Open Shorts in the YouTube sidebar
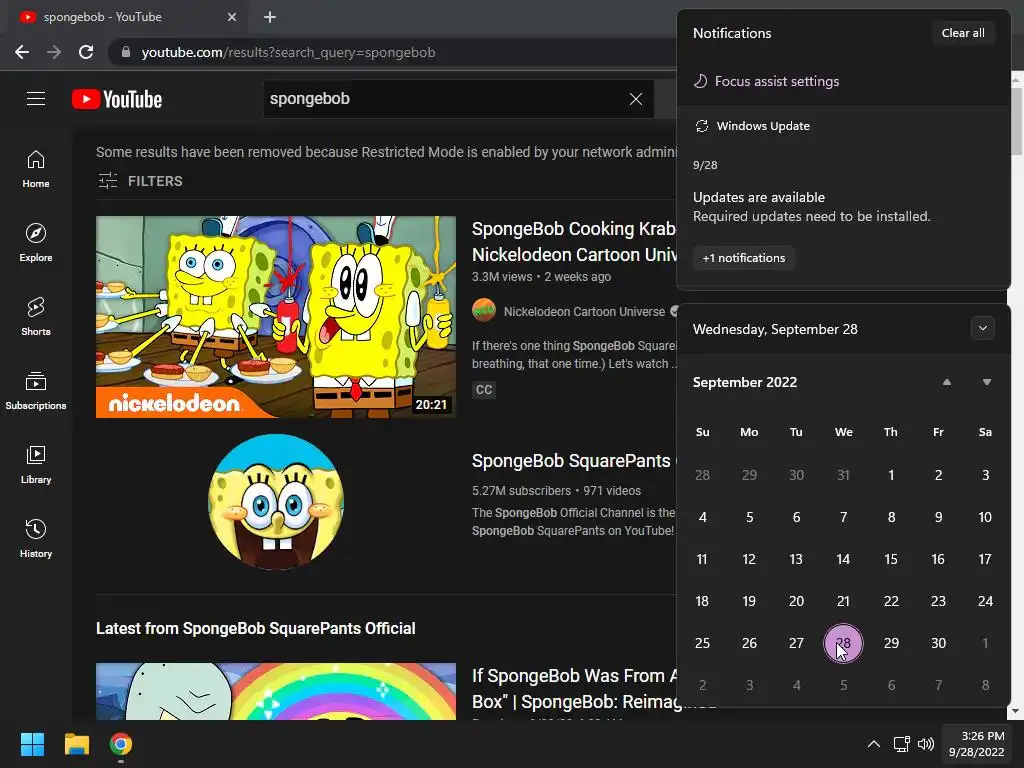 [36, 317]
